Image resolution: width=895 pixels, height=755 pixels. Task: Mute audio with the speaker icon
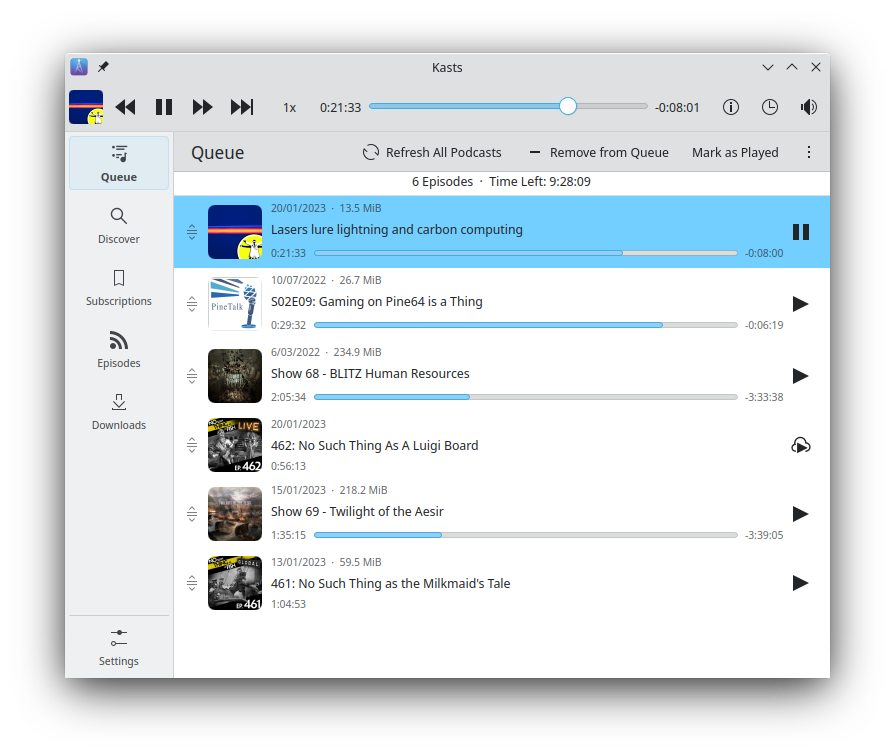pos(809,107)
